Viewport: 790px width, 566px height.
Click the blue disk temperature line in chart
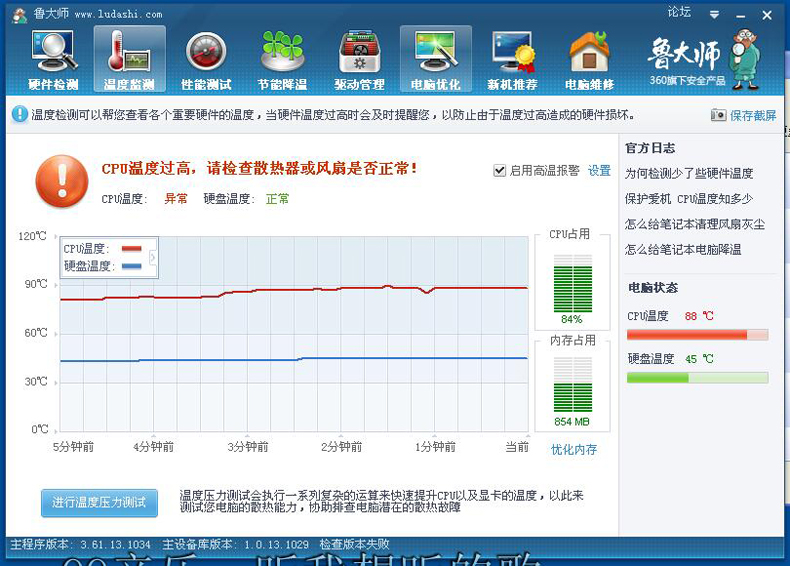[x=294, y=359]
